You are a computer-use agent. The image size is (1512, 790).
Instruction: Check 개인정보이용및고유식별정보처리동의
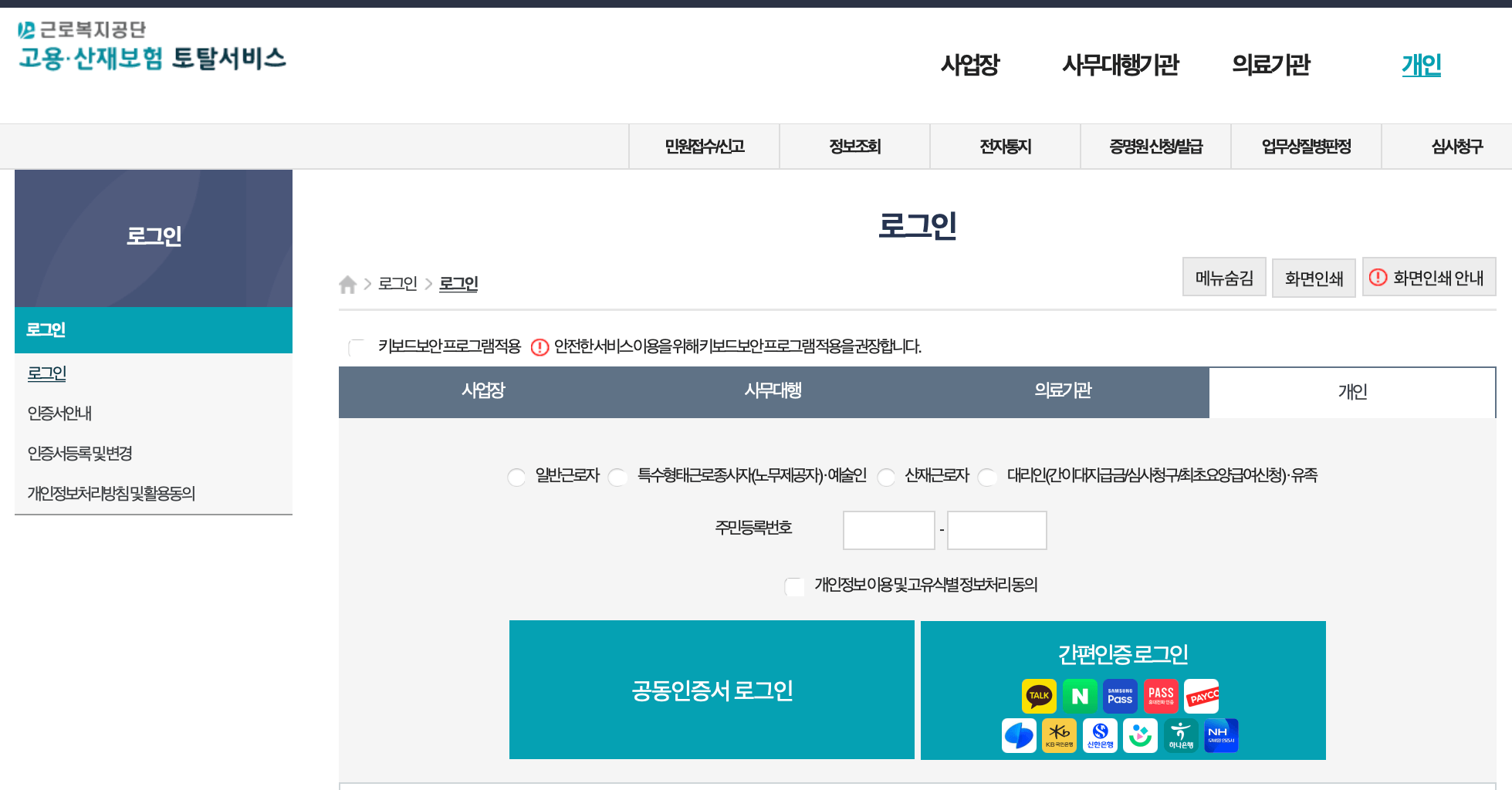point(794,586)
